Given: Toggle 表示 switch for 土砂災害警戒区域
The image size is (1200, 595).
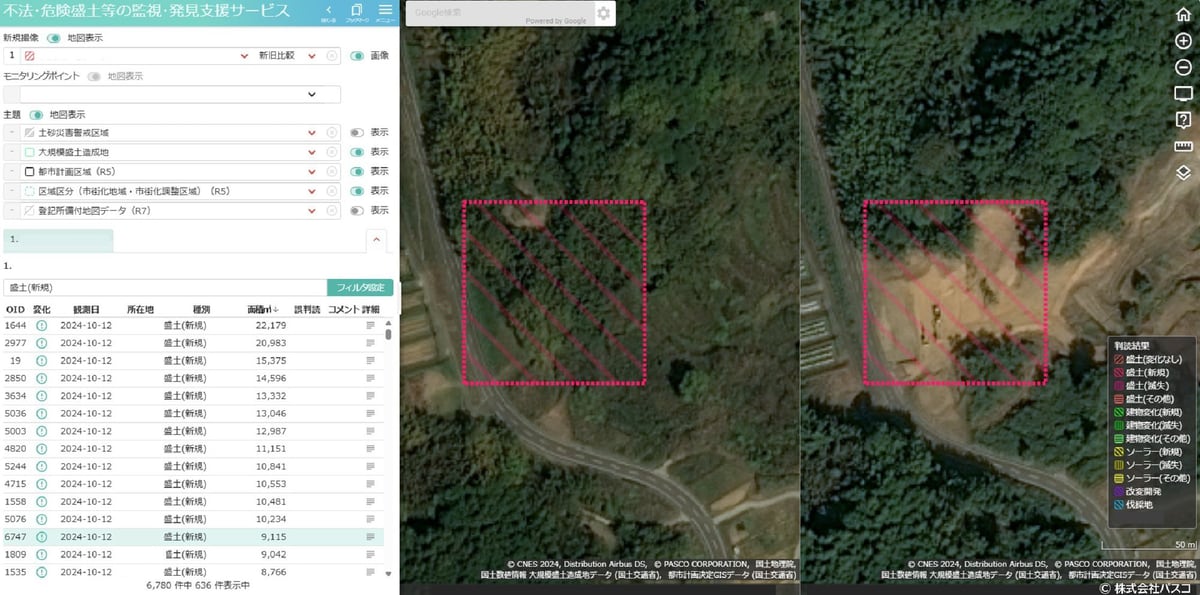Looking at the screenshot, I should tap(357, 132).
